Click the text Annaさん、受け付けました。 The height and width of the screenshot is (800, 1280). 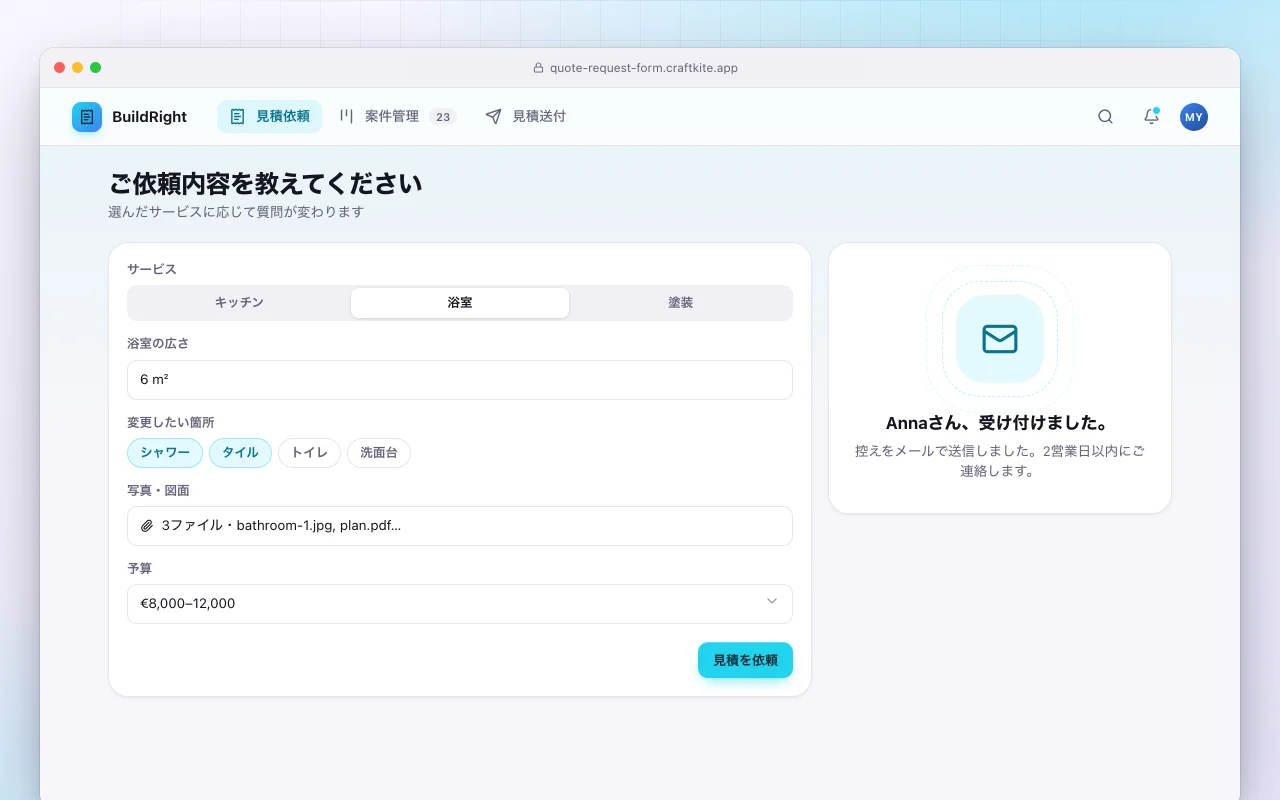[x=1000, y=424]
